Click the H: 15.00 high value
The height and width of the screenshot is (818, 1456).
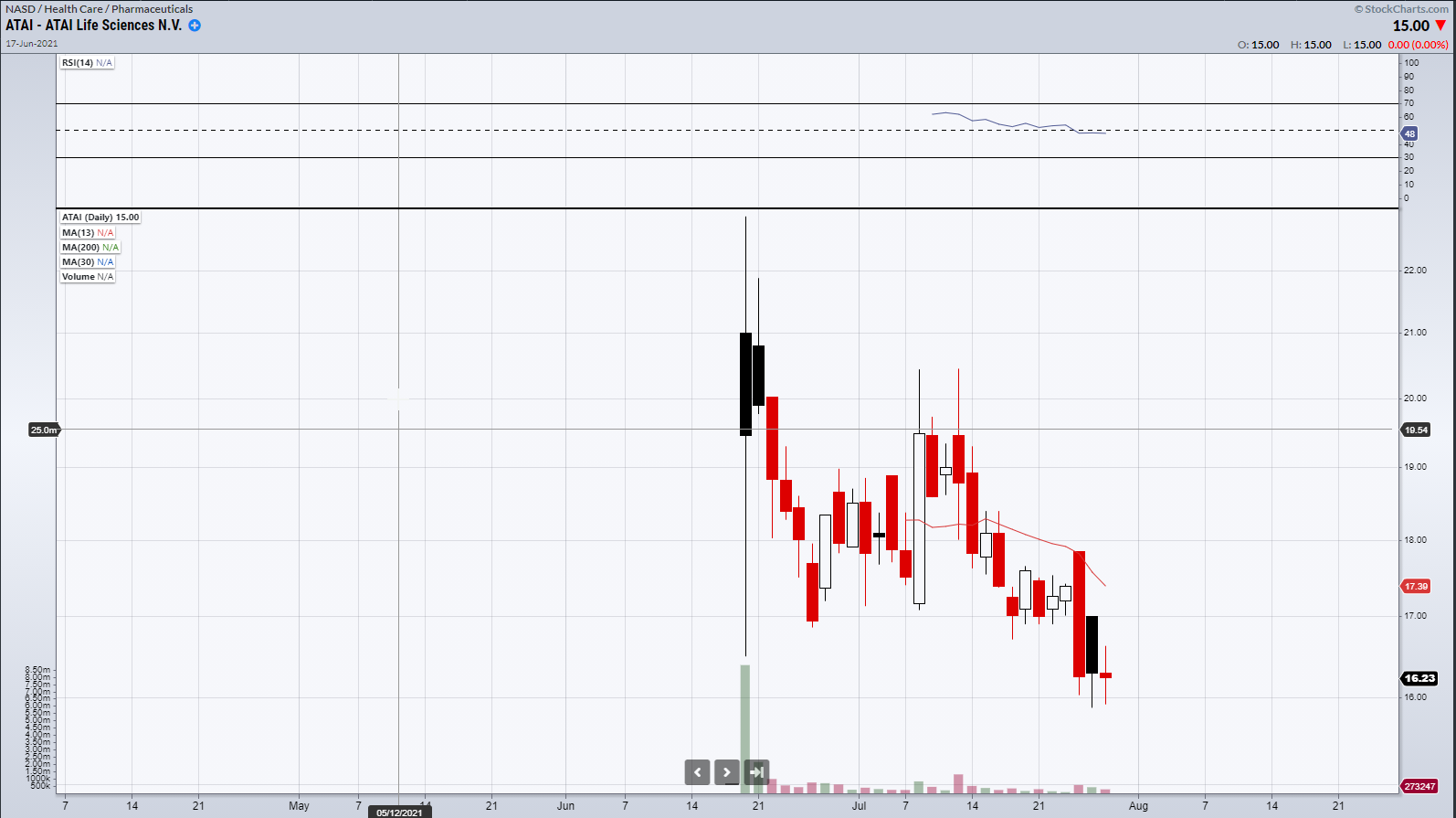tap(1311, 45)
